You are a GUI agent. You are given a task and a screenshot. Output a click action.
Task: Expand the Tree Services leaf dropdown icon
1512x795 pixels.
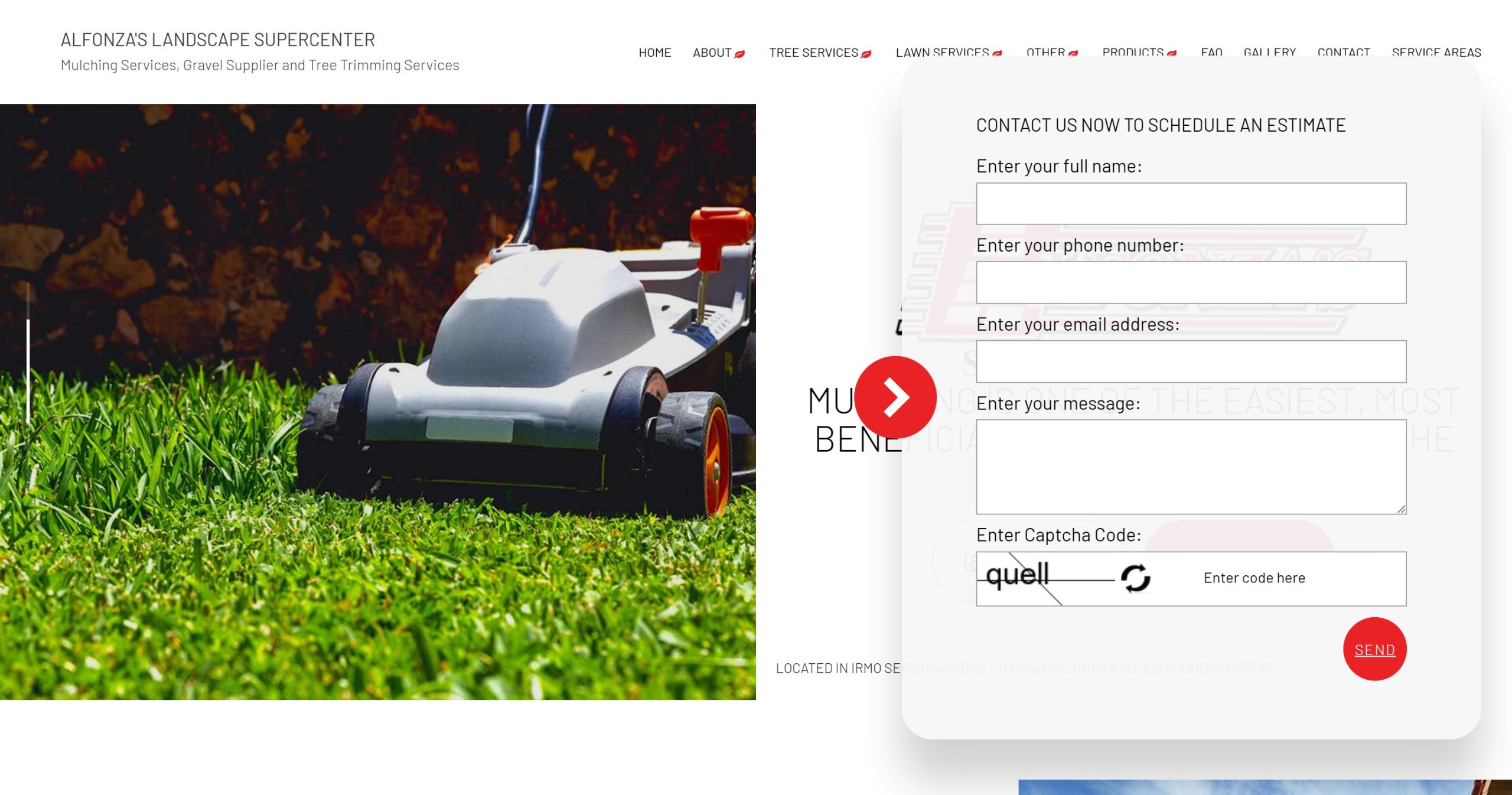click(866, 54)
